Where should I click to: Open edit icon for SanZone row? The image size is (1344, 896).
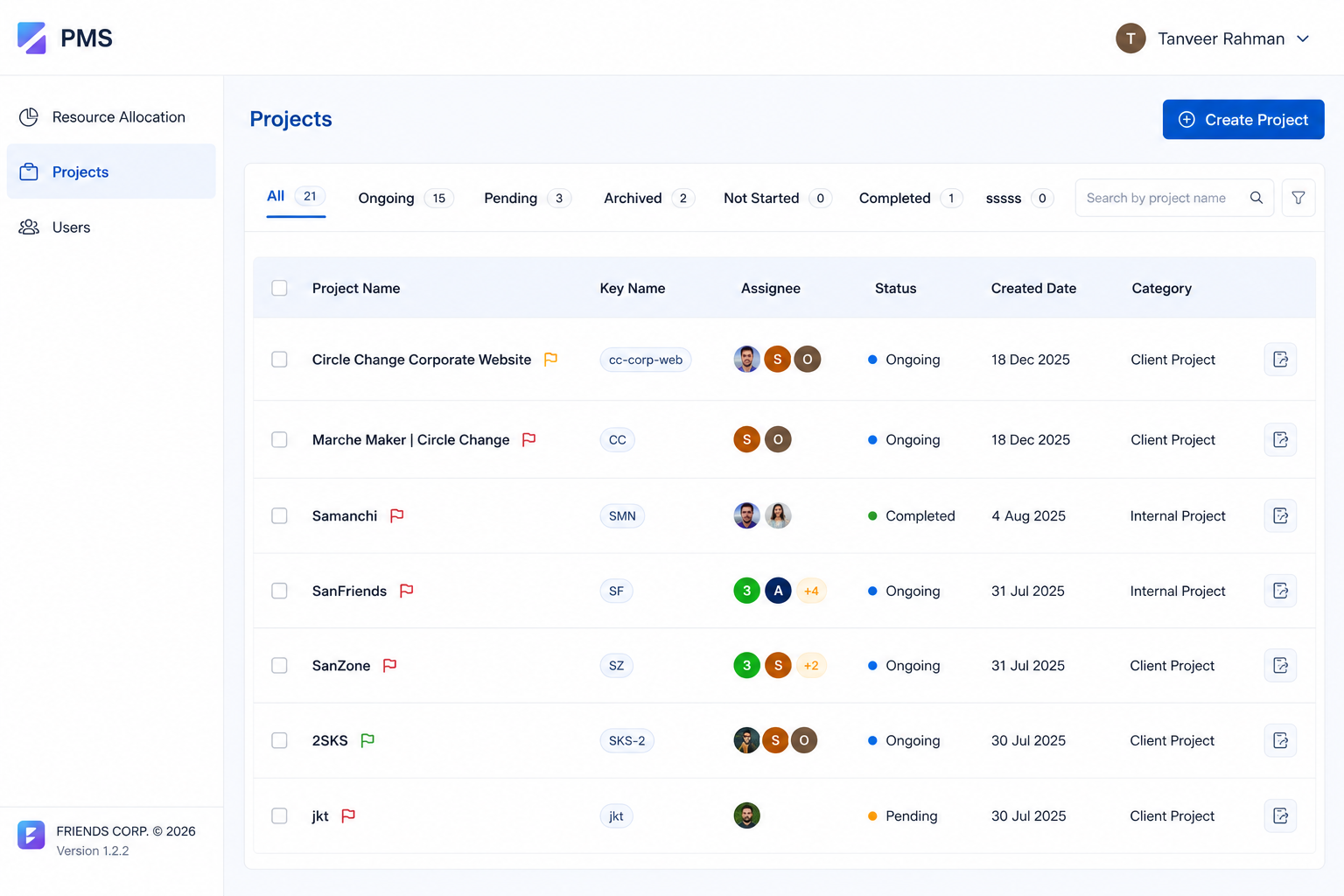[1280, 666]
